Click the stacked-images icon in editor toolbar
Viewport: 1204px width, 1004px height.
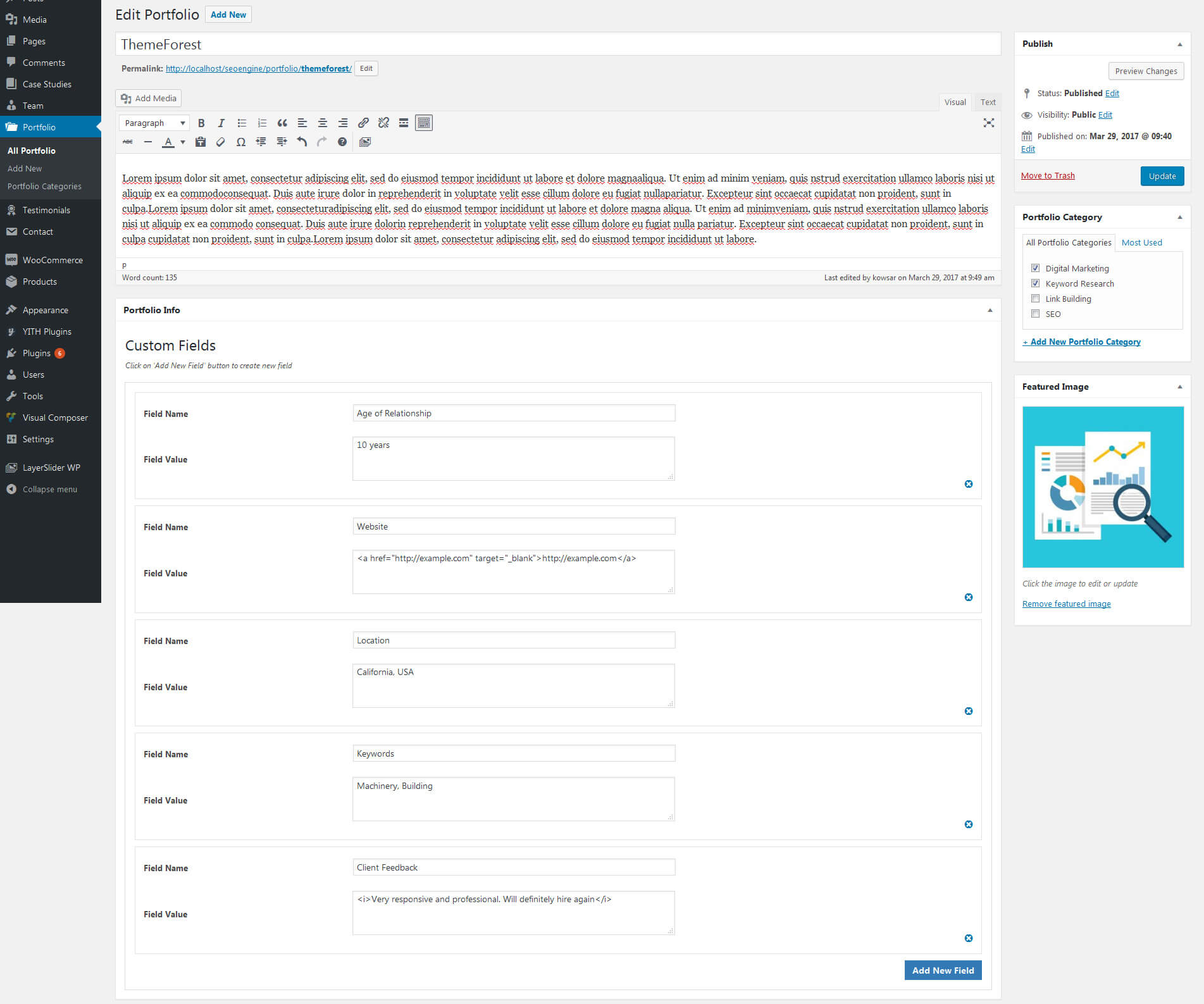pos(365,142)
